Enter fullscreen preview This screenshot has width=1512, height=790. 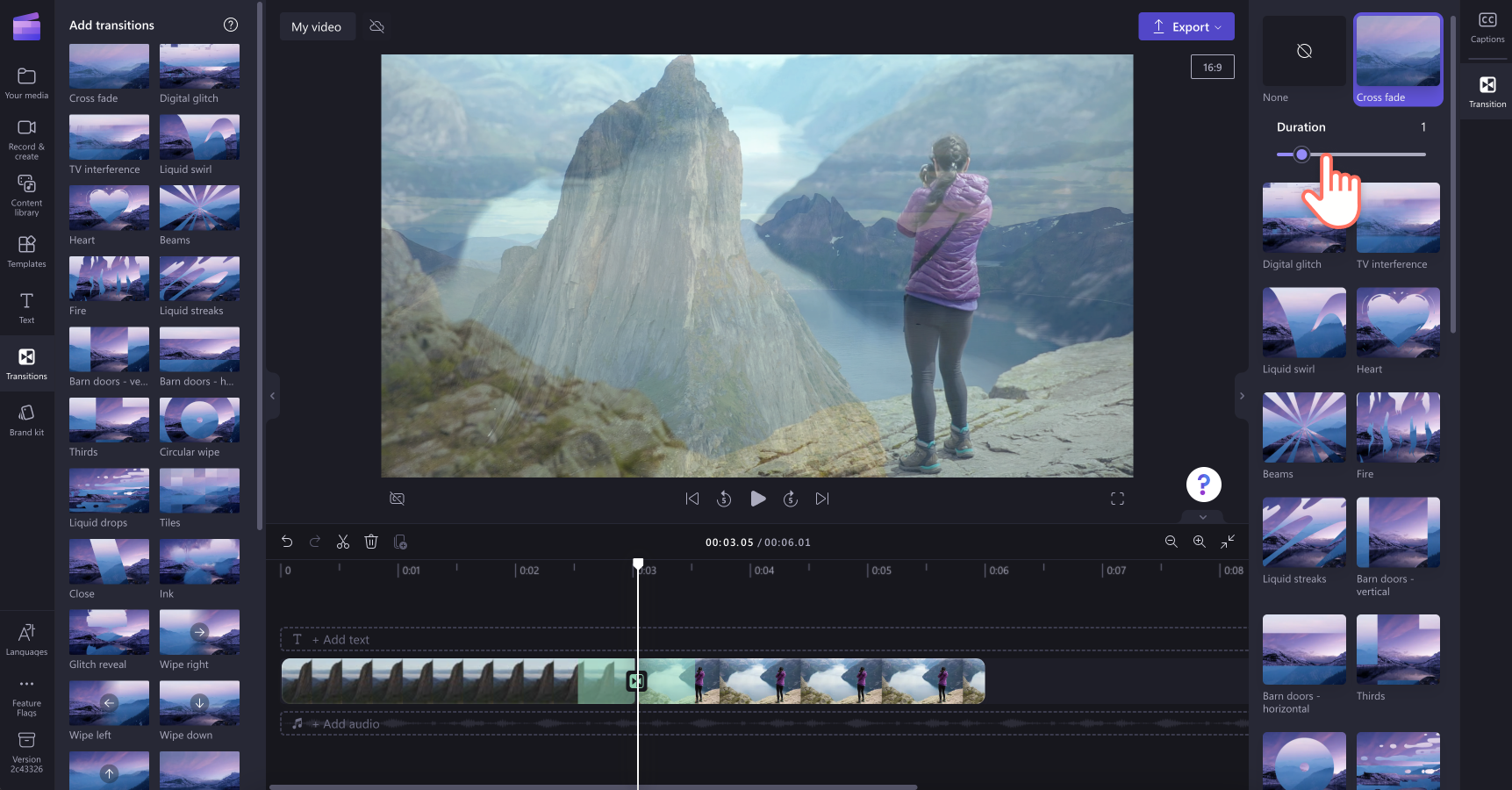(1117, 499)
